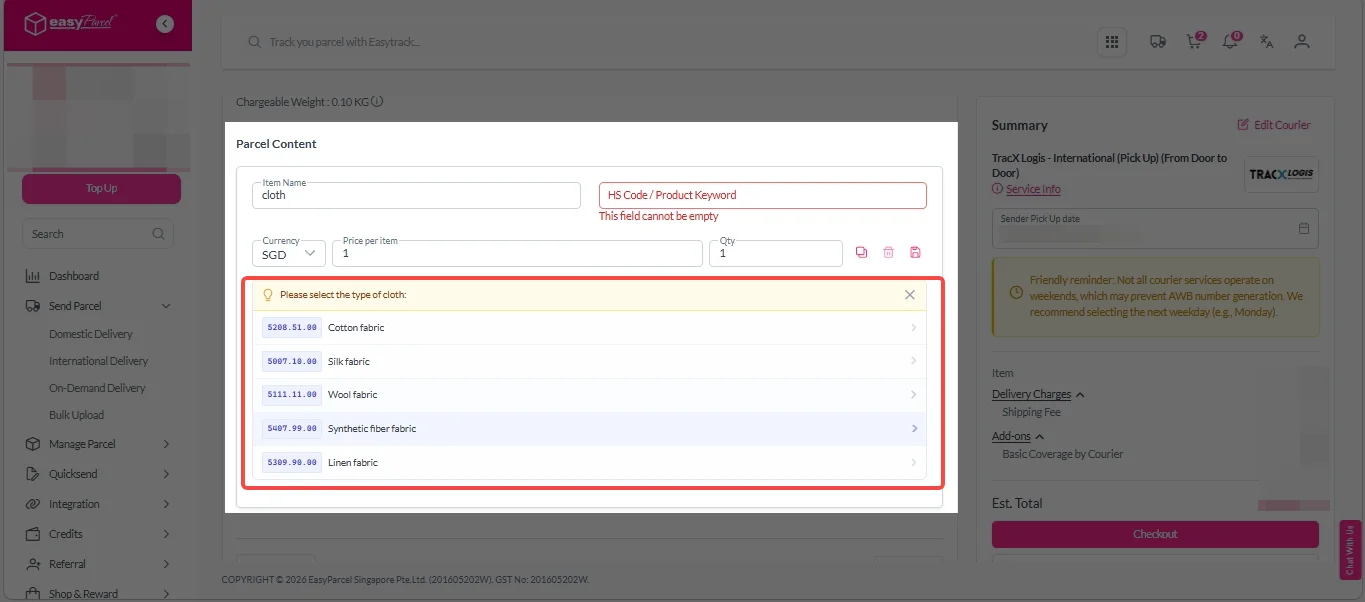The image size is (1365, 602).
Task: Choose Synthetic fiber fabric suggestion
Action: (x=588, y=429)
